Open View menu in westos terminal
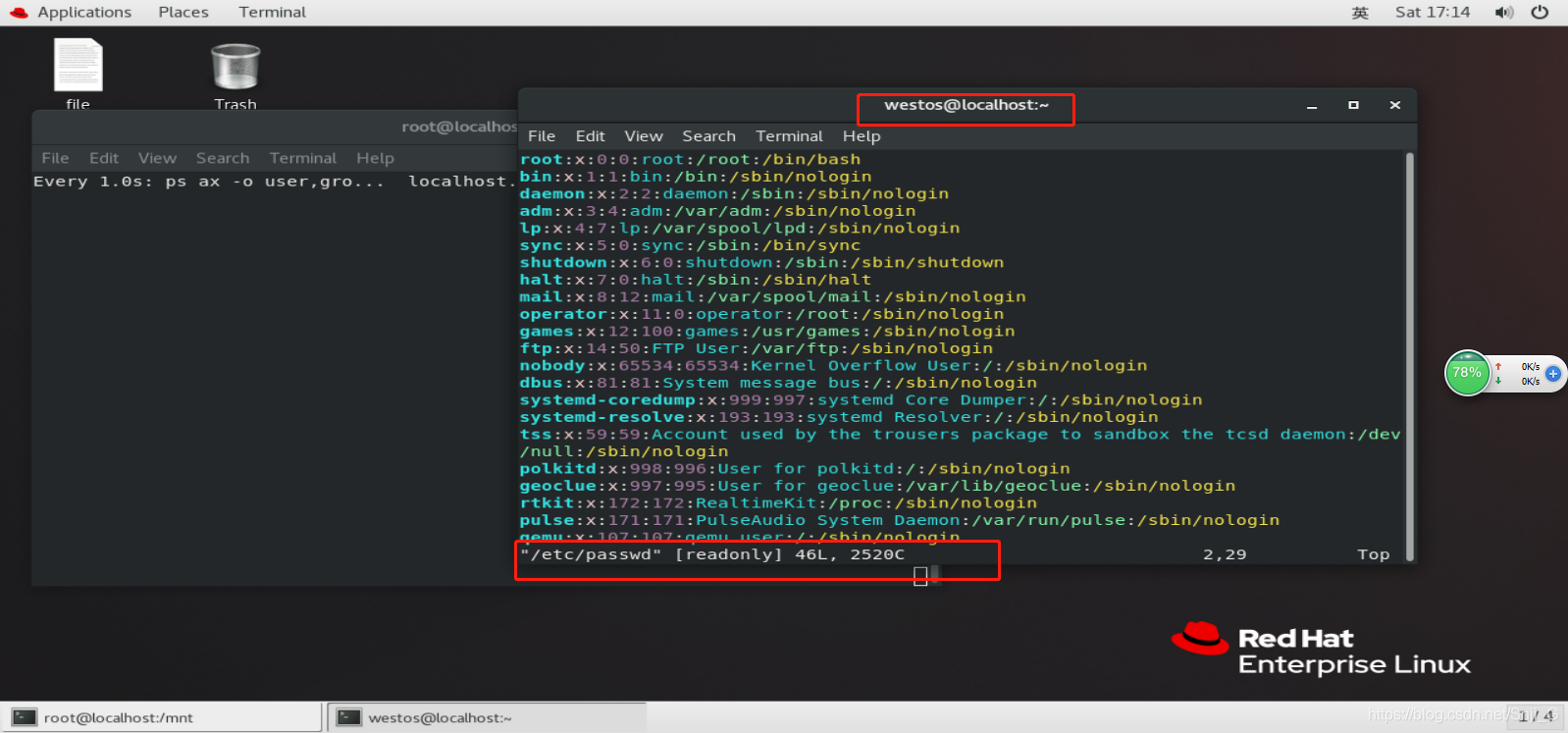The height and width of the screenshot is (733, 1568). (644, 136)
